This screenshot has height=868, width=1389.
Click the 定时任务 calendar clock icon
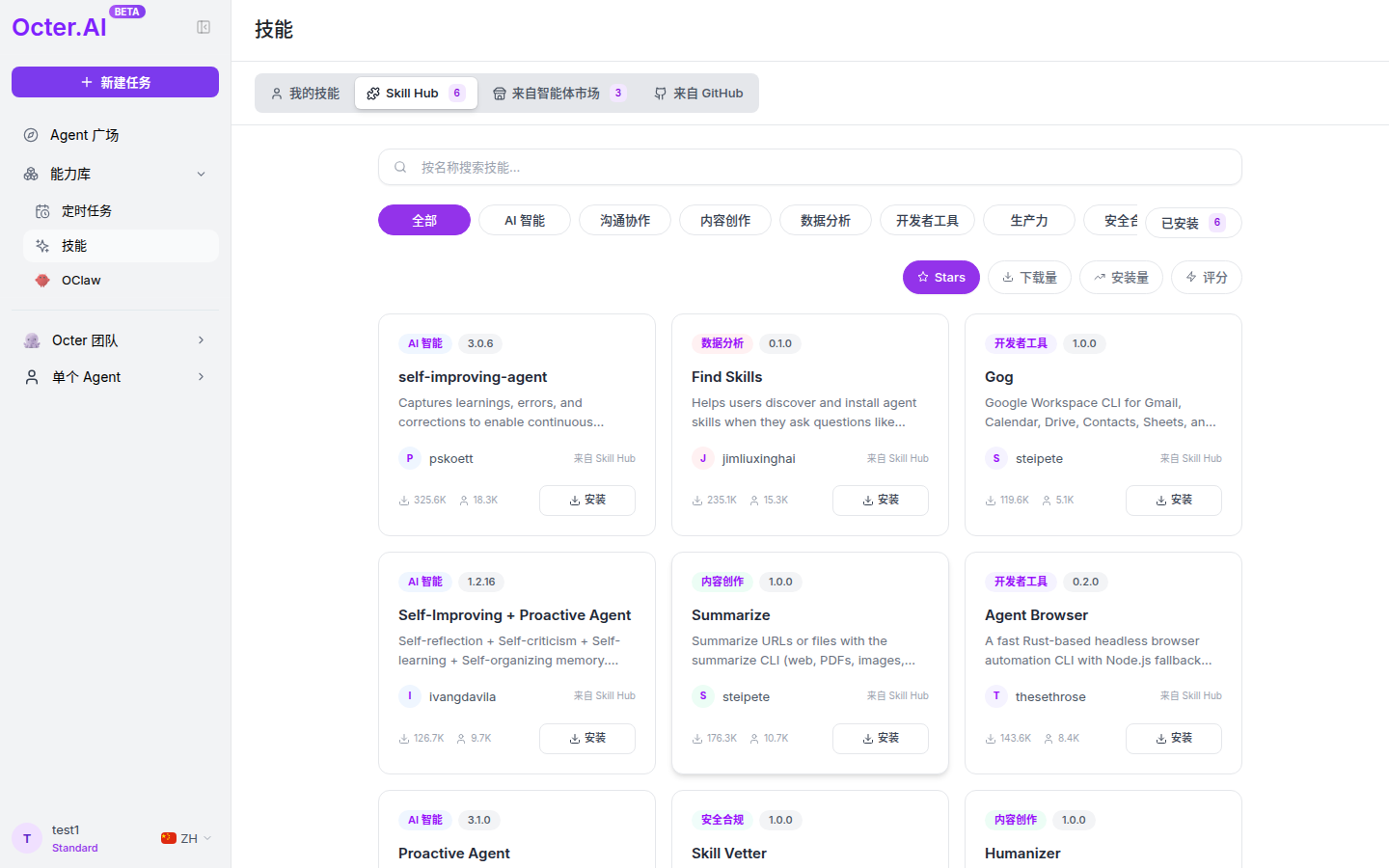pyautogui.click(x=42, y=211)
